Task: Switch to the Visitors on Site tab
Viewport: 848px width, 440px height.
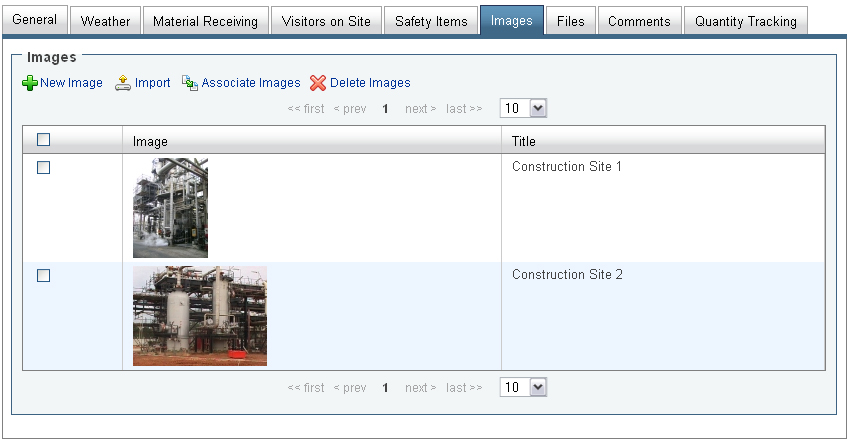Action: (x=326, y=21)
